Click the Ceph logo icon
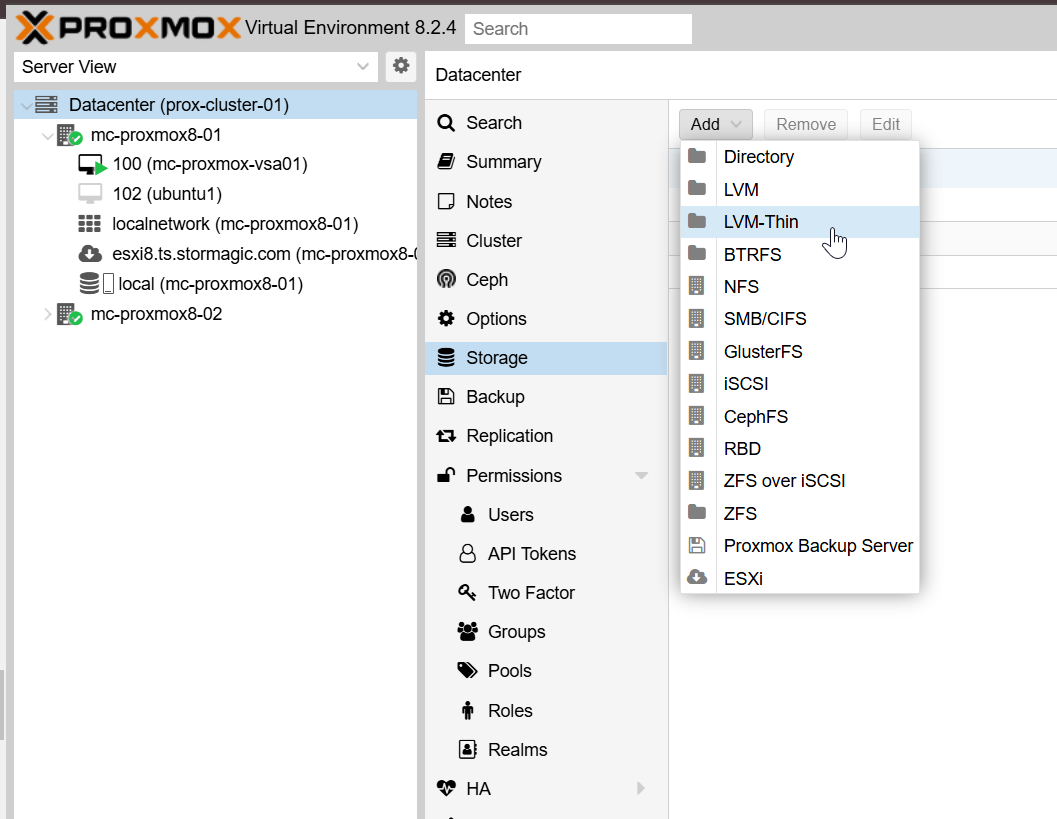The image size is (1057, 819). 446,280
